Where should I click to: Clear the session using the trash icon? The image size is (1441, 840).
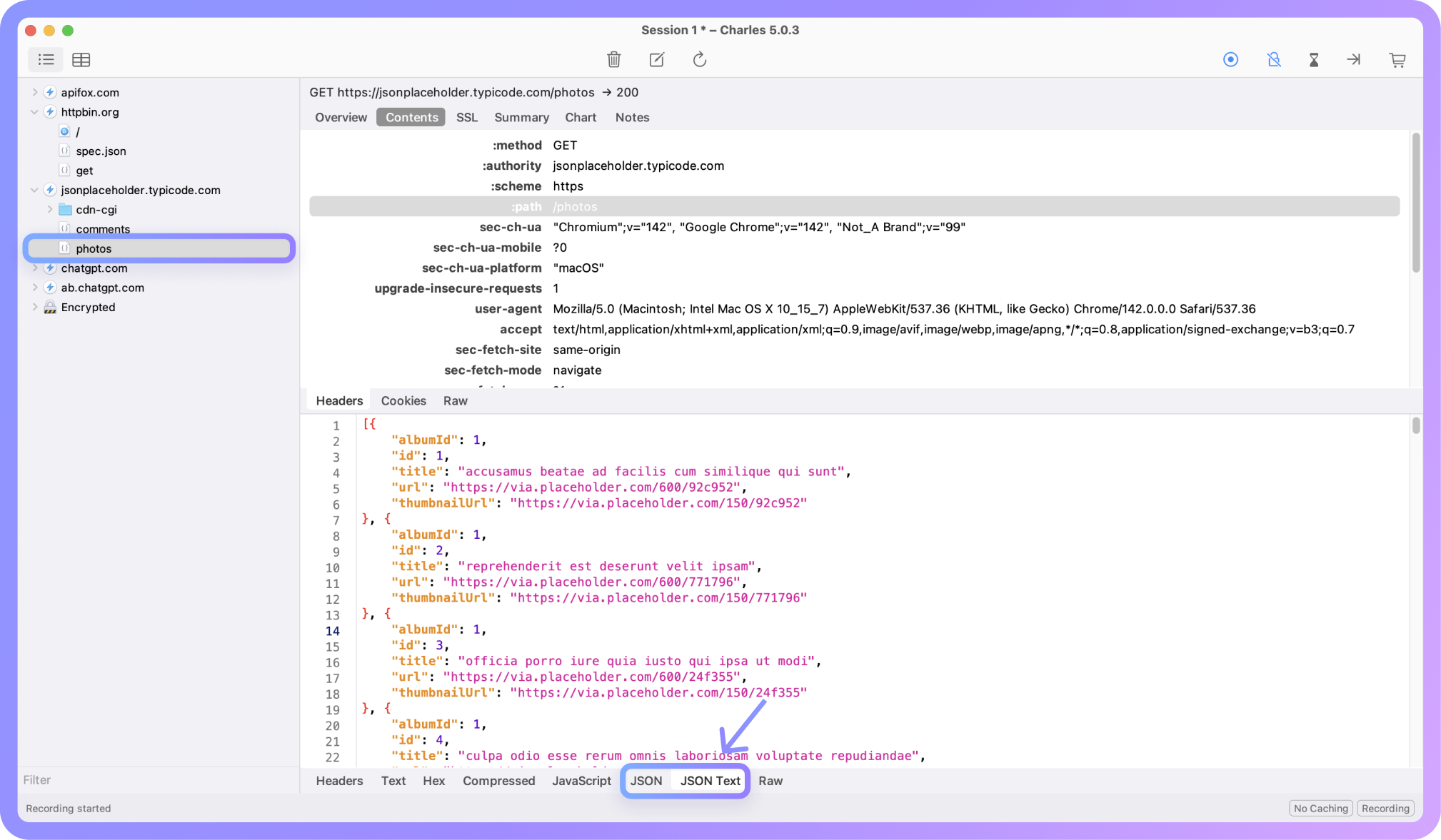[x=614, y=60]
